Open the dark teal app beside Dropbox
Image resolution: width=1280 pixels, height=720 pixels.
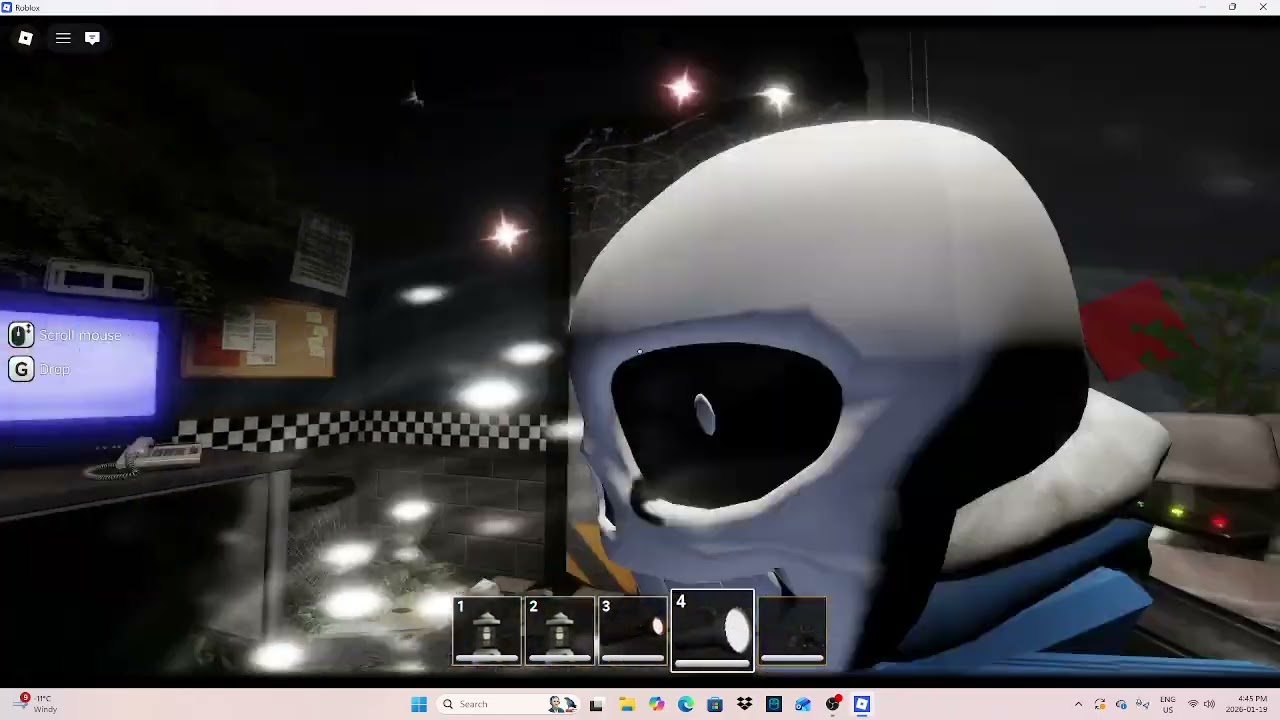pyautogui.click(x=774, y=704)
